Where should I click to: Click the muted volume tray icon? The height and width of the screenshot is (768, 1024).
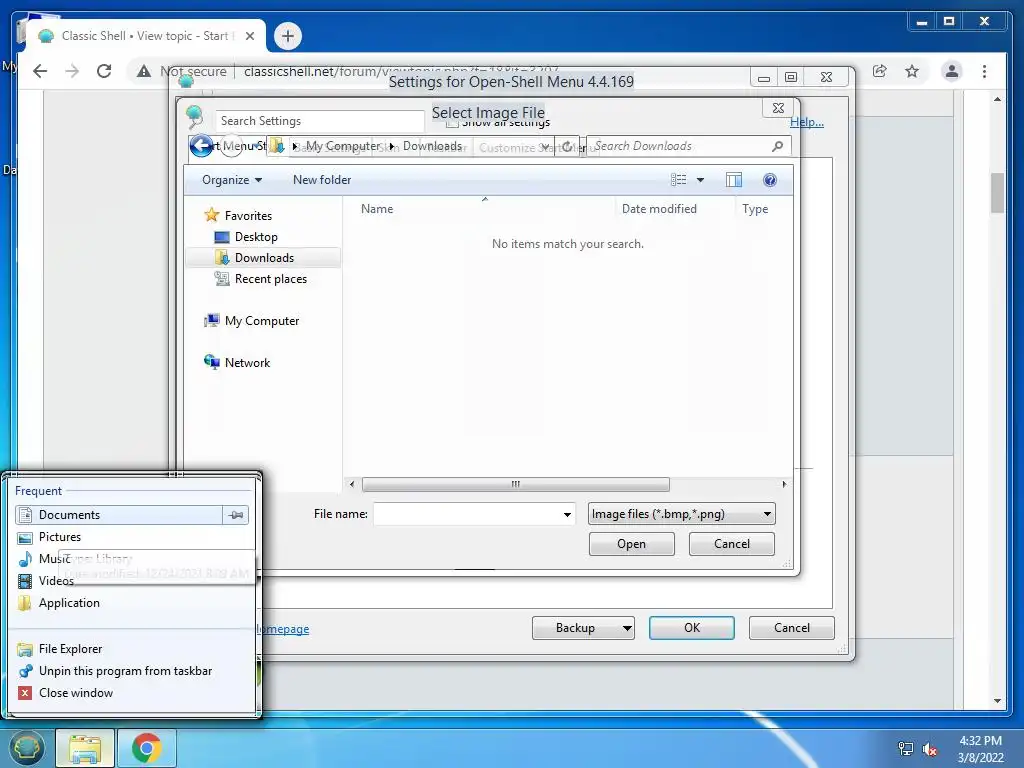930,749
